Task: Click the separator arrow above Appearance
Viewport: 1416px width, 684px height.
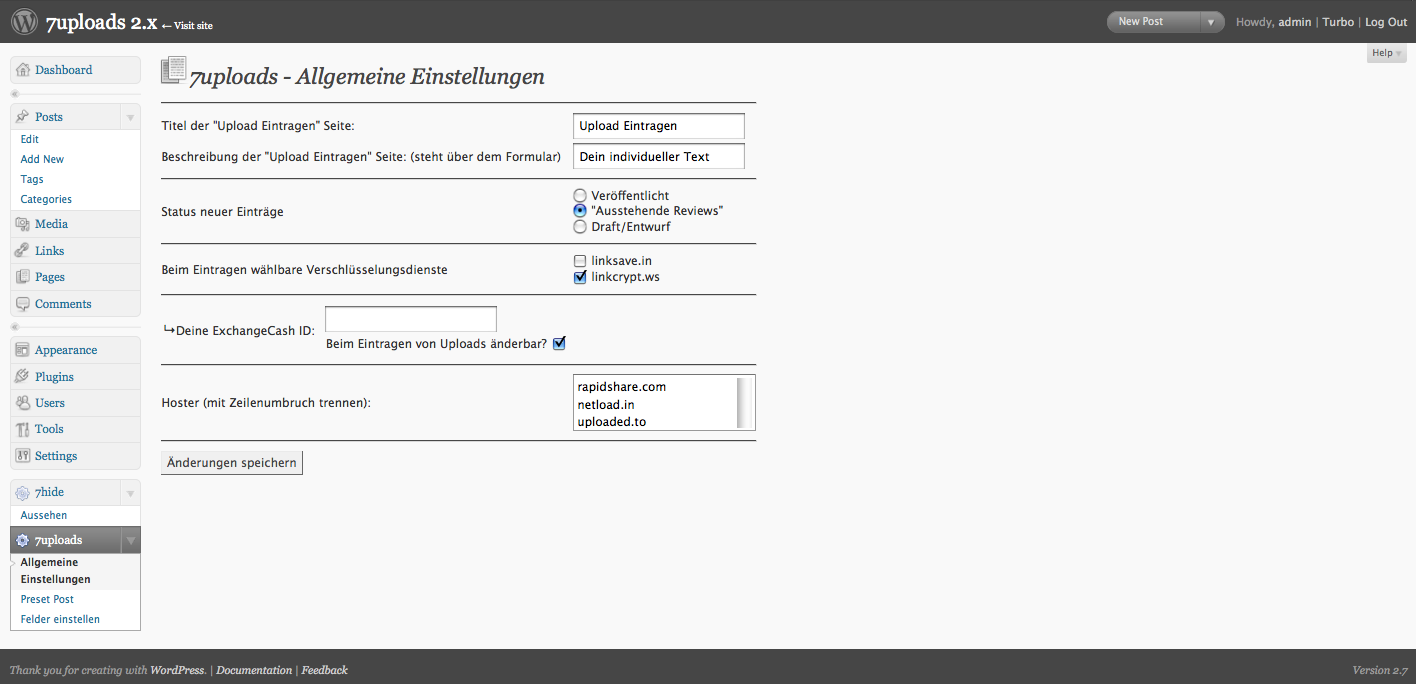Action: [14, 327]
